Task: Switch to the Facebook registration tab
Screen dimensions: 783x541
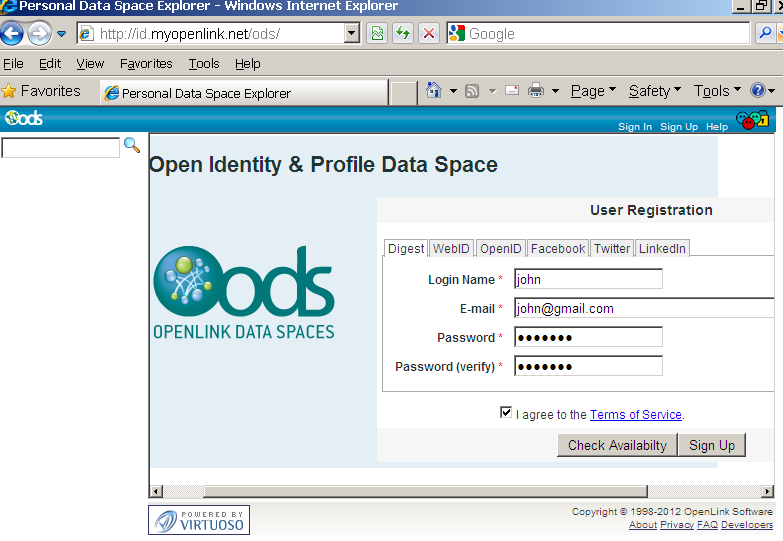Action: pyautogui.click(x=558, y=249)
